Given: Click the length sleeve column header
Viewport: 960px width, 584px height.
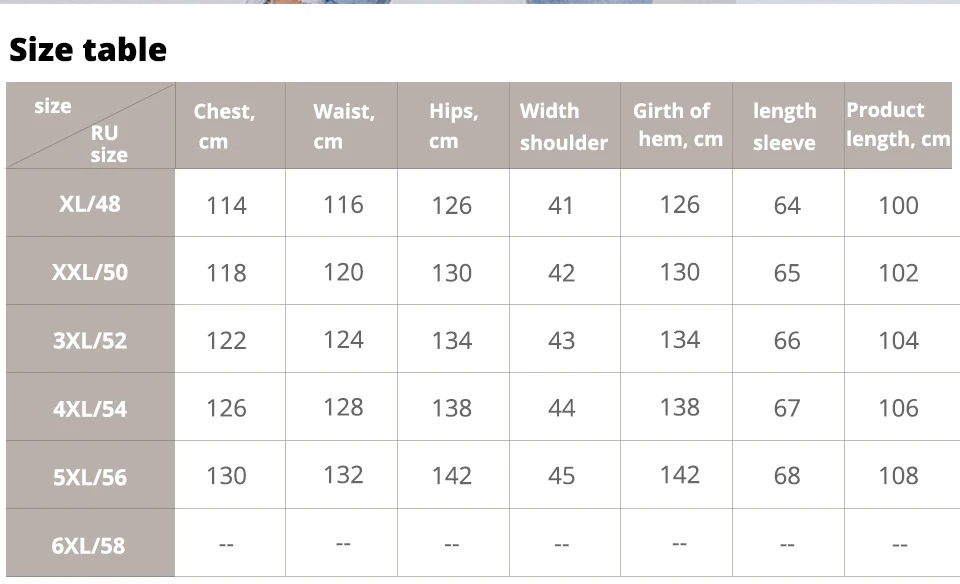Looking at the screenshot, I should [785, 126].
